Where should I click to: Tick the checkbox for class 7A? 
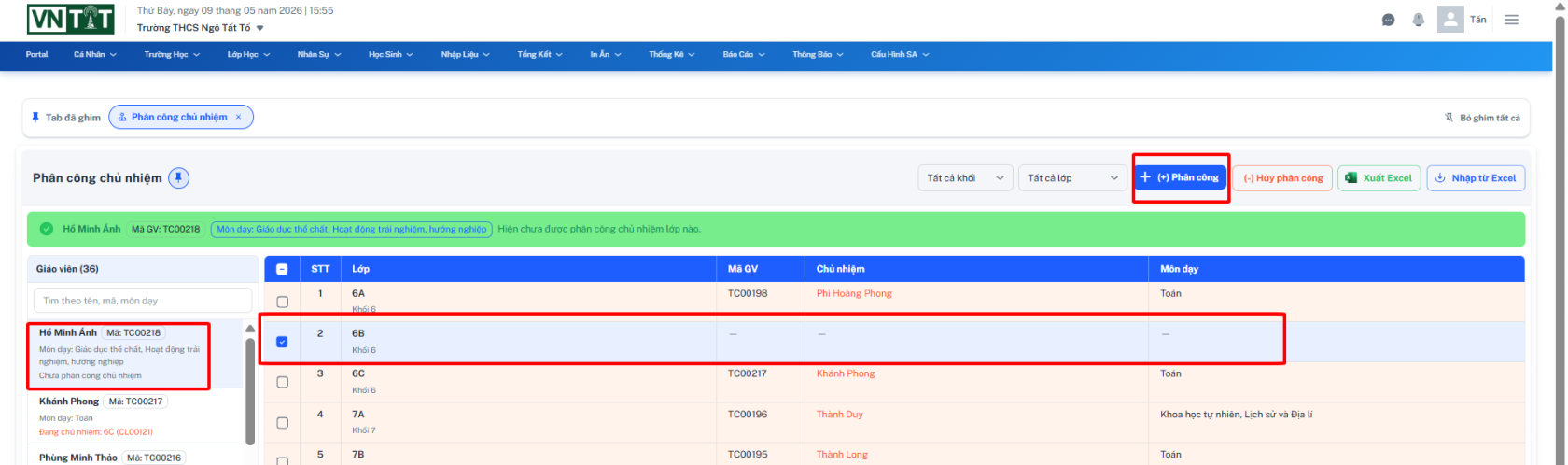(x=283, y=423)
